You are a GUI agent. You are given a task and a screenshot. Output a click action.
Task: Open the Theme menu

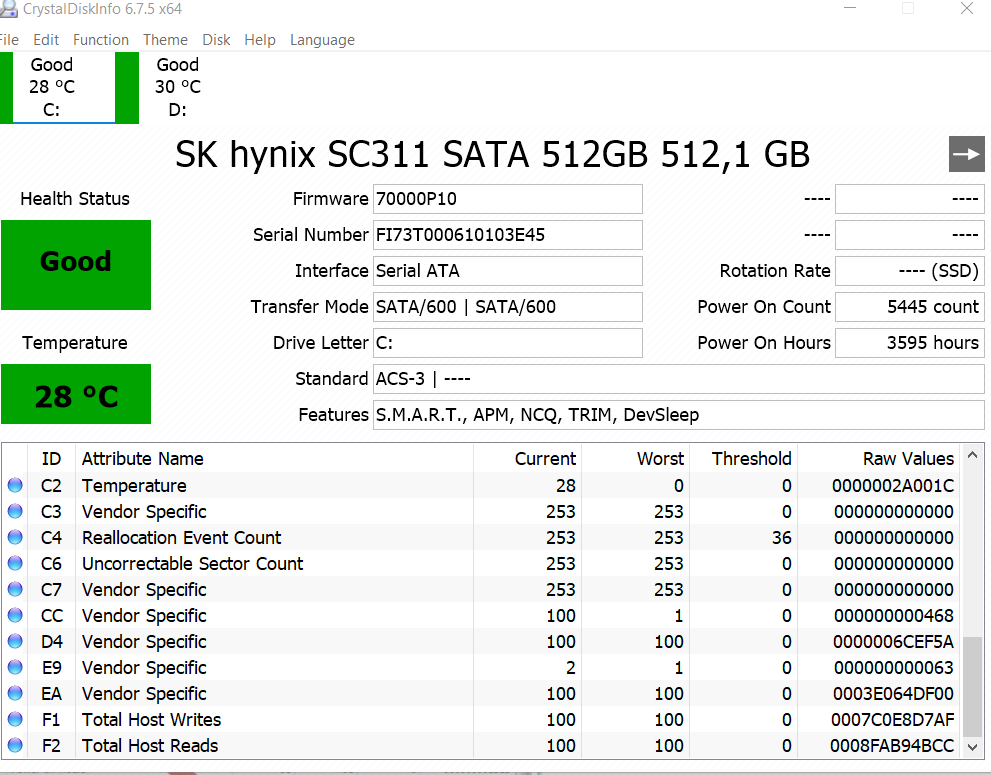(166, 40)
